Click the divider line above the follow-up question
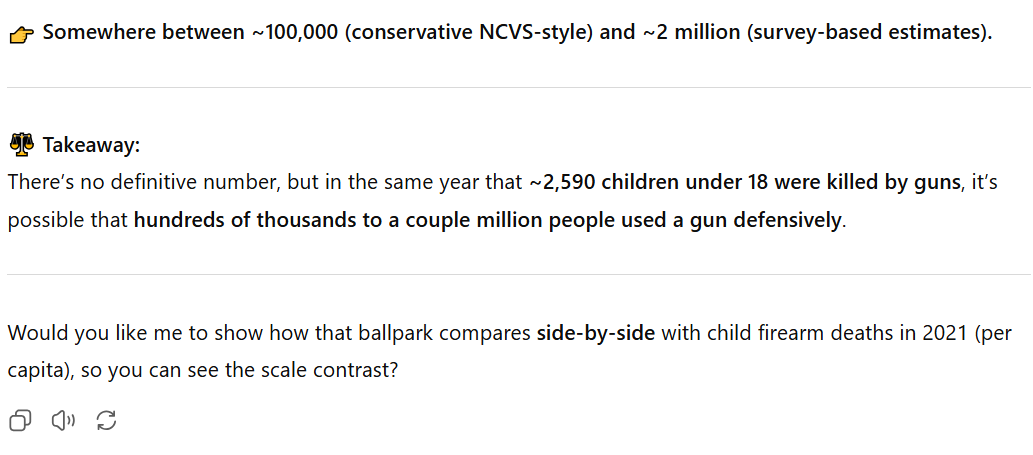1033x455 pixels. (518, 274)
